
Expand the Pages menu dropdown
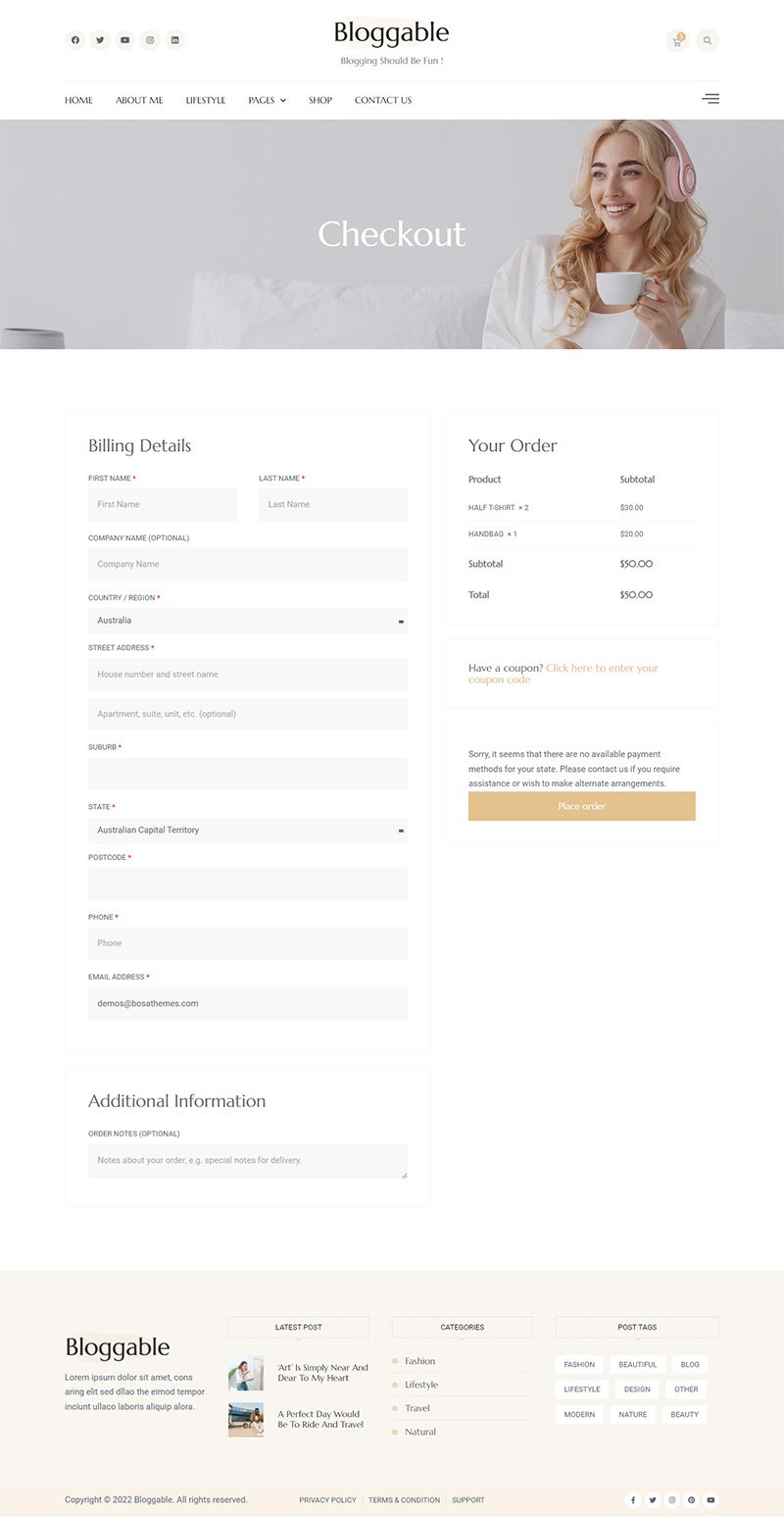tap(267, 100)
